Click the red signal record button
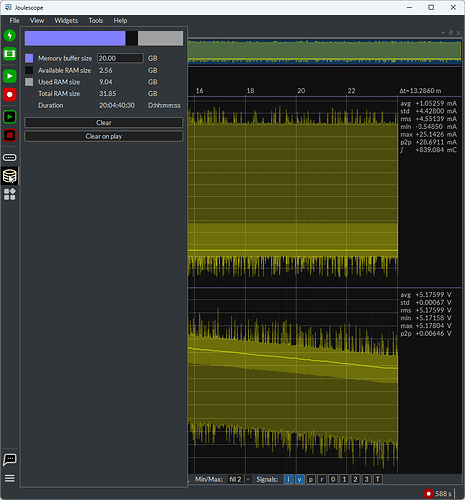The width and height of the screenshot is (465, 500). pos(10,95)
